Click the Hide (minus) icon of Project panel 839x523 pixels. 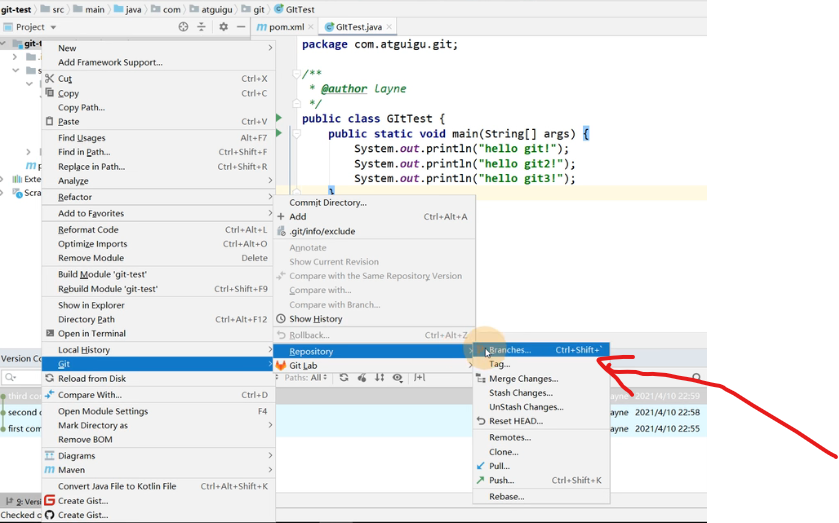[x=241, y=27]
